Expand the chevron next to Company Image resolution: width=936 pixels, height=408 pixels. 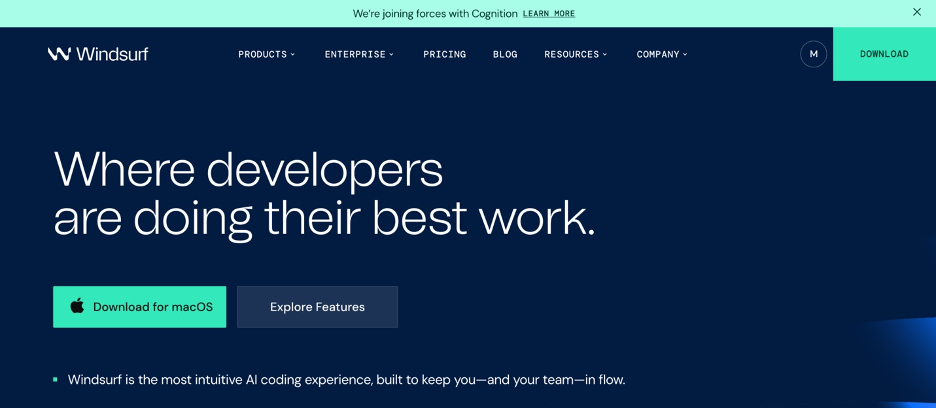(x=685, y=55)
